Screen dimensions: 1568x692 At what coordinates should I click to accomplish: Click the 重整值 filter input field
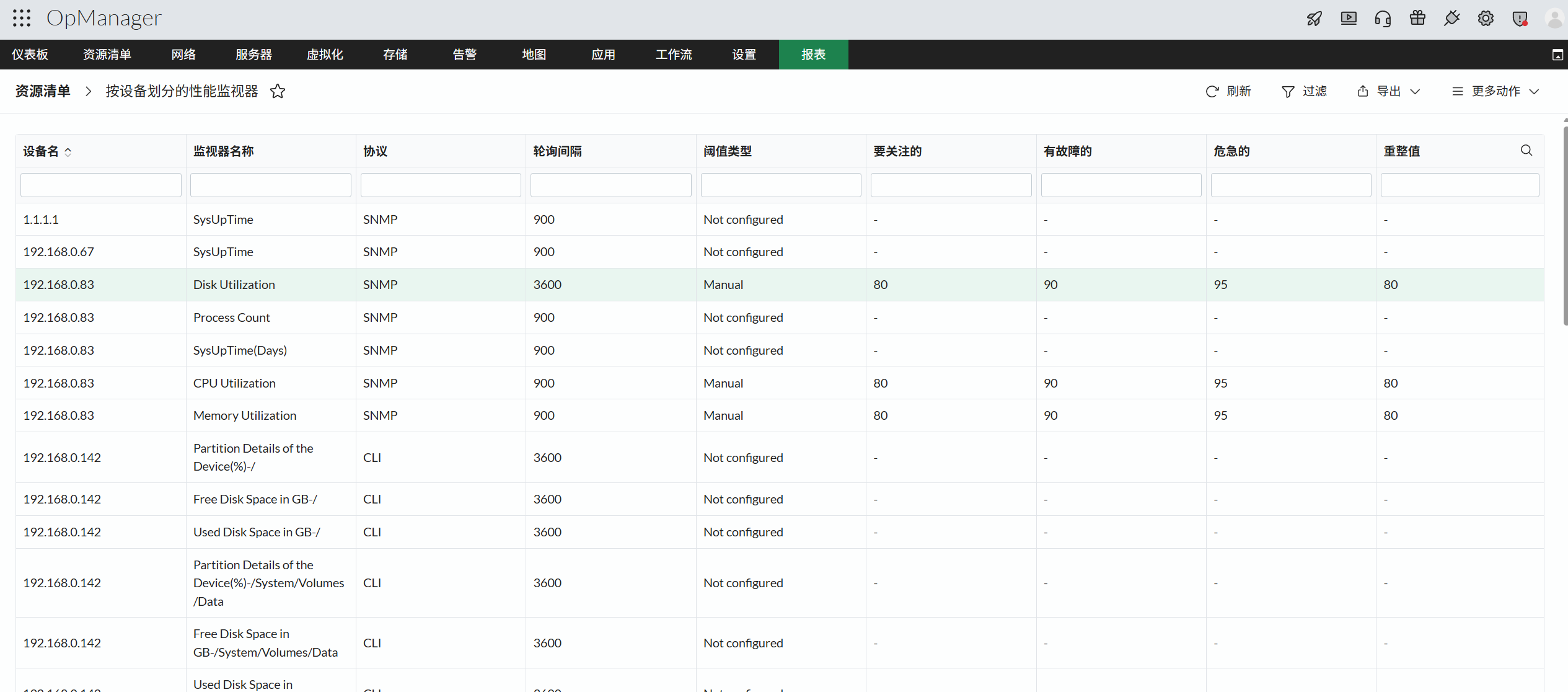[x=1460, y=185]
